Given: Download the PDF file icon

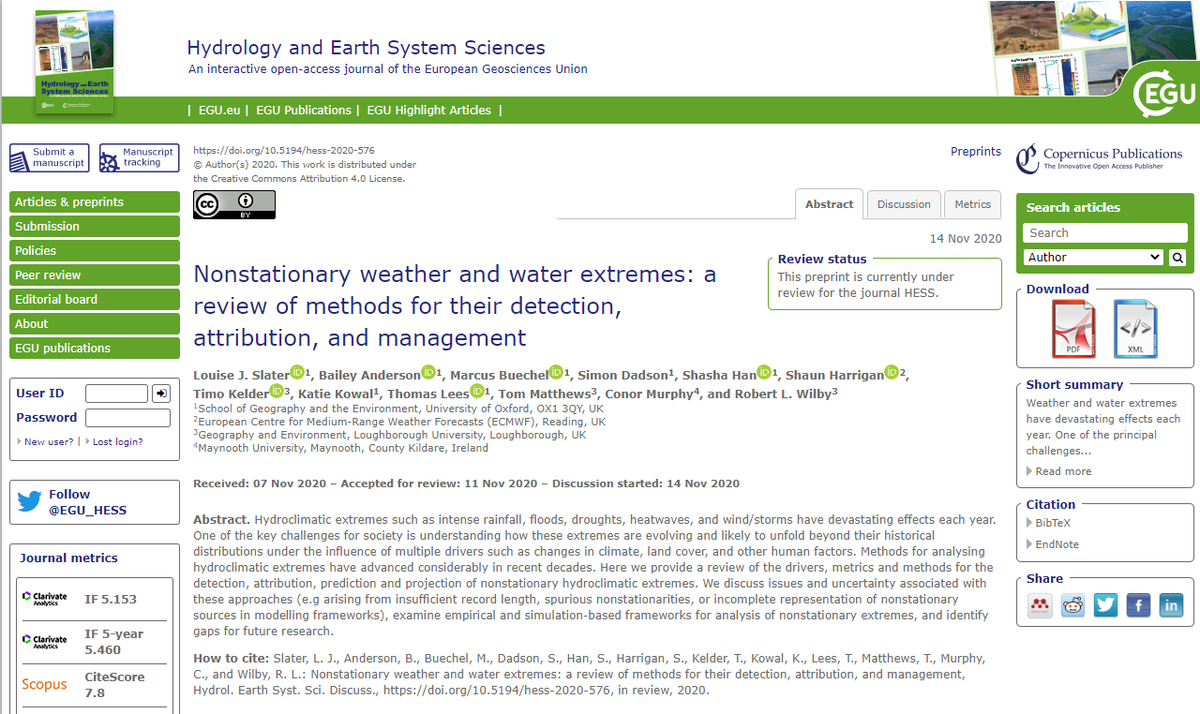Looking at the screenshot, I should point(1073,328).
